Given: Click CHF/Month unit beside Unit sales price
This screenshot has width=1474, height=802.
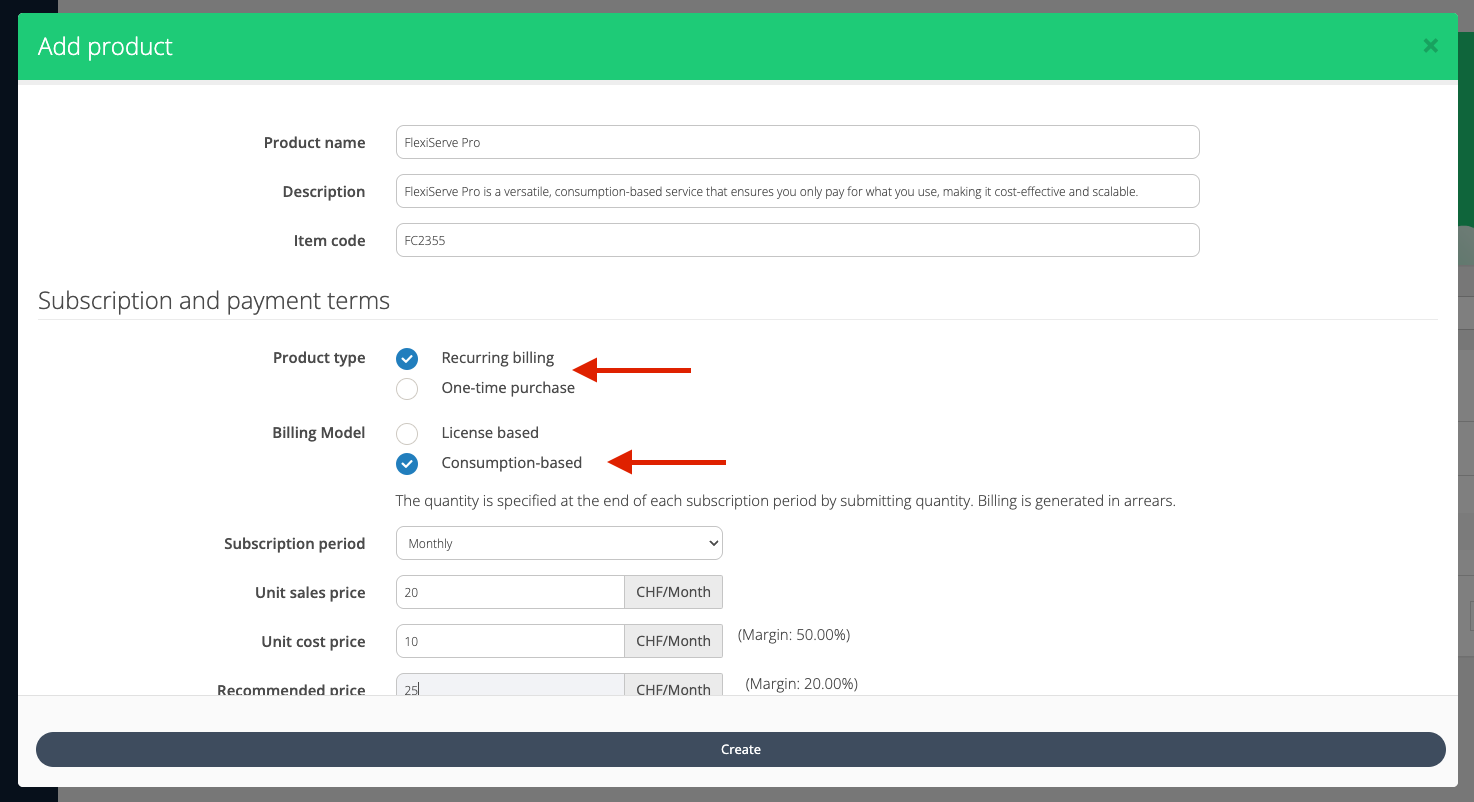Looking at the screenshot, I should tap(673, 592).
